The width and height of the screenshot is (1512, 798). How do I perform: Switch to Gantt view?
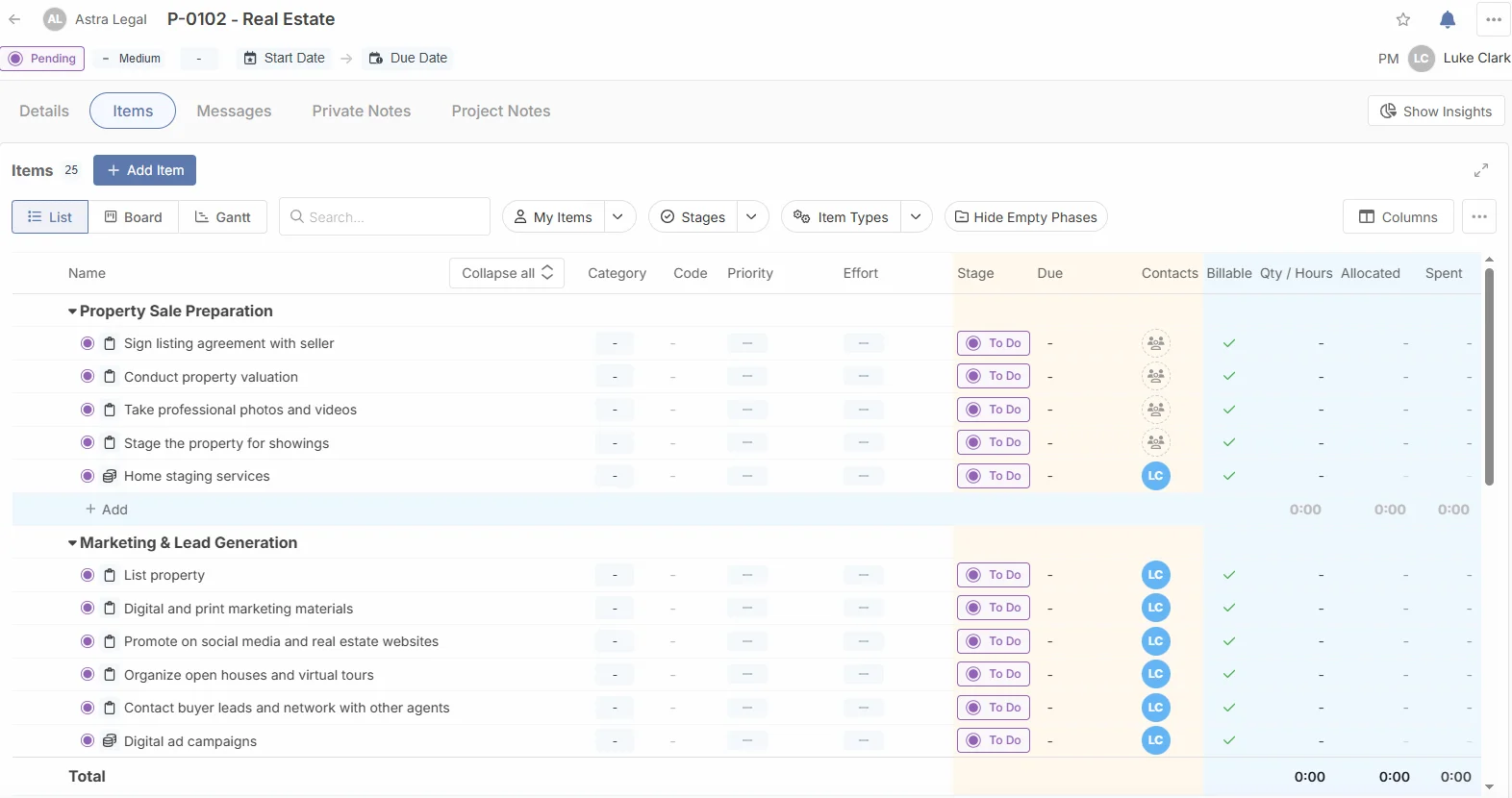[x=223, y=217]
